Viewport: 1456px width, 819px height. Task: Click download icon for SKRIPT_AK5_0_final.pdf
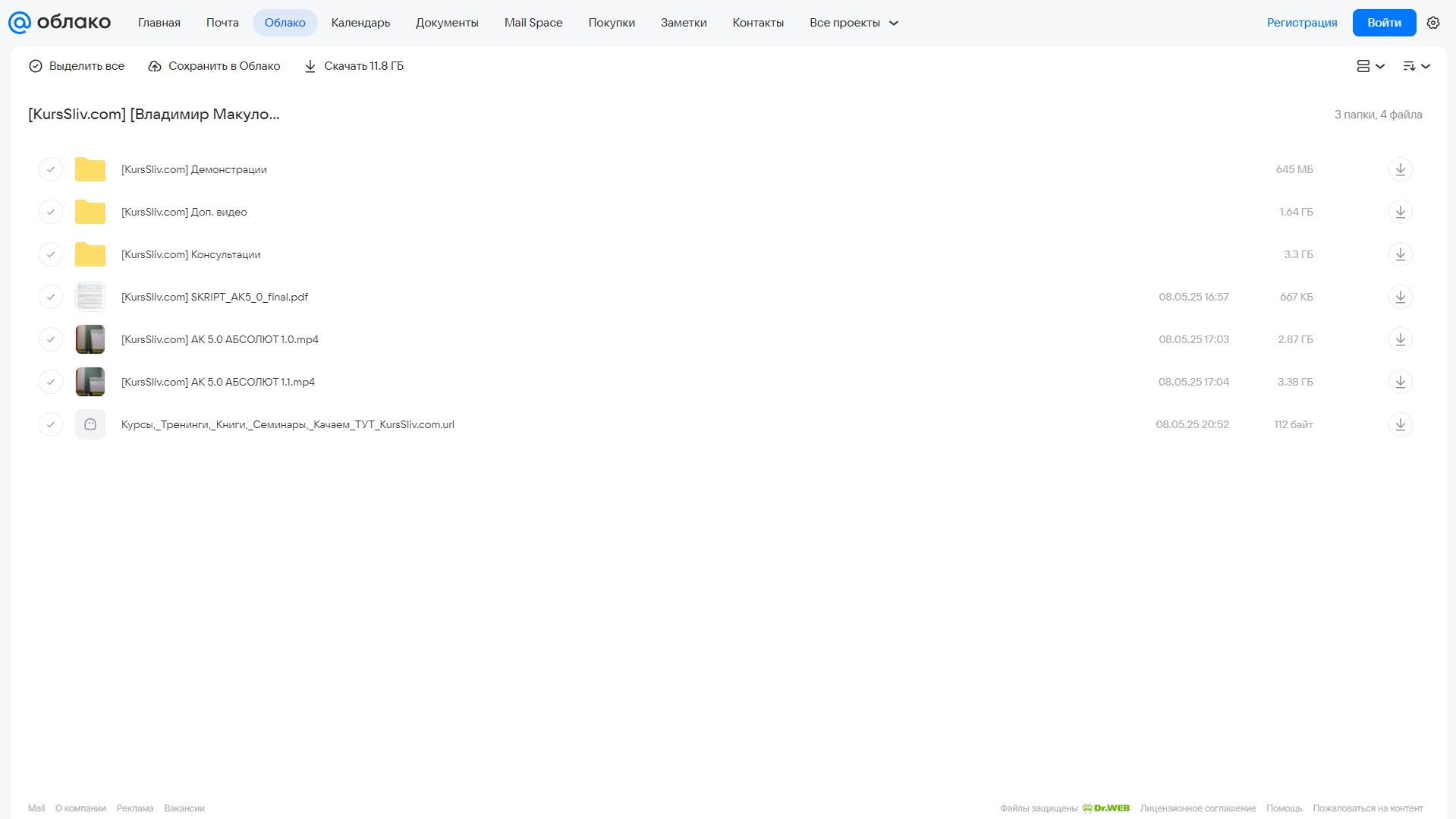point(1400,297)
